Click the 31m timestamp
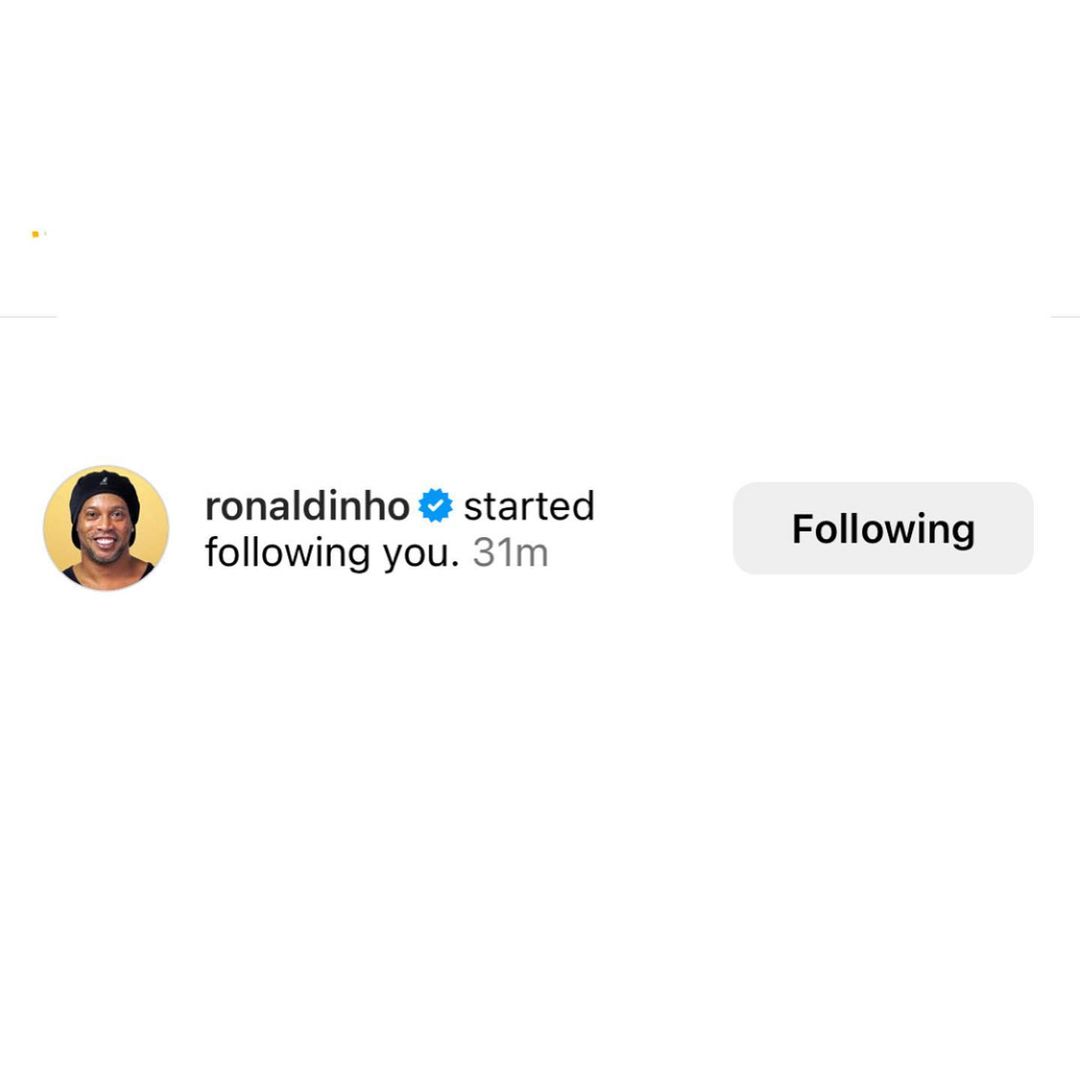Viewport: 1080px width, 1080px height. tap(510, 552)
